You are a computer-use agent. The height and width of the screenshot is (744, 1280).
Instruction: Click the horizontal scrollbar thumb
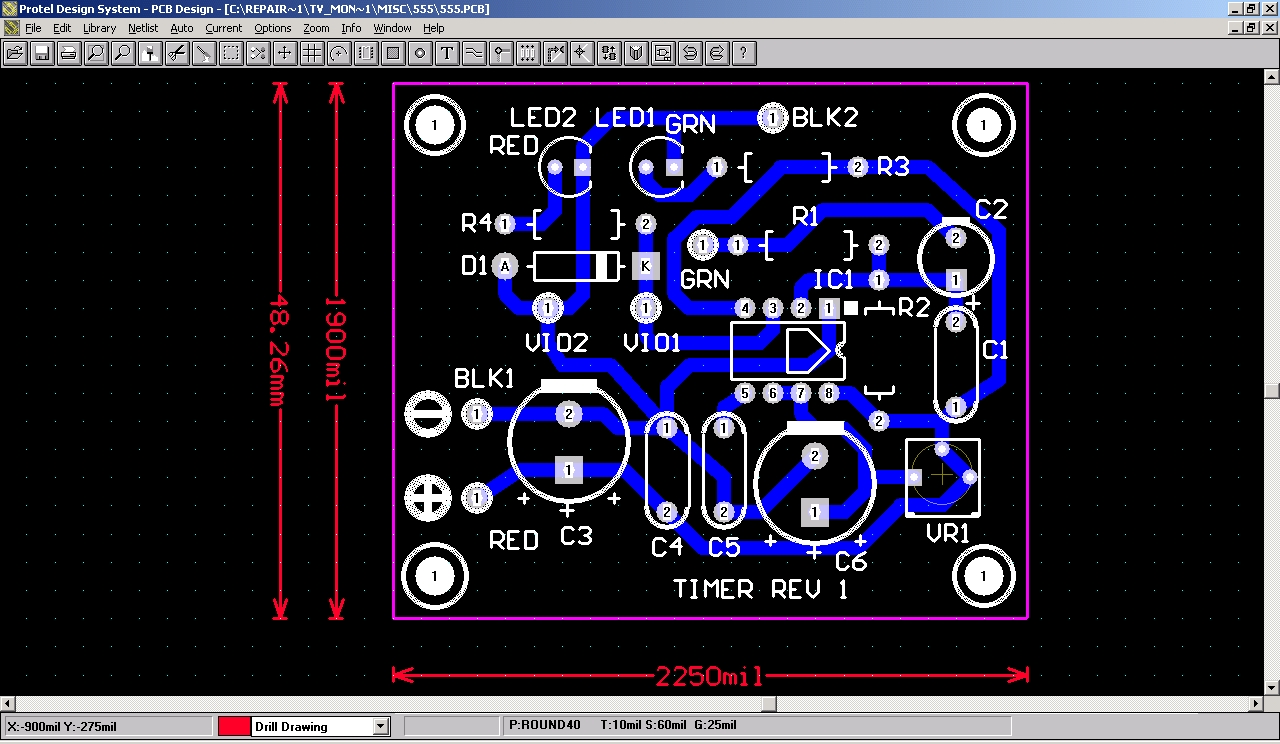pos(768,704)
